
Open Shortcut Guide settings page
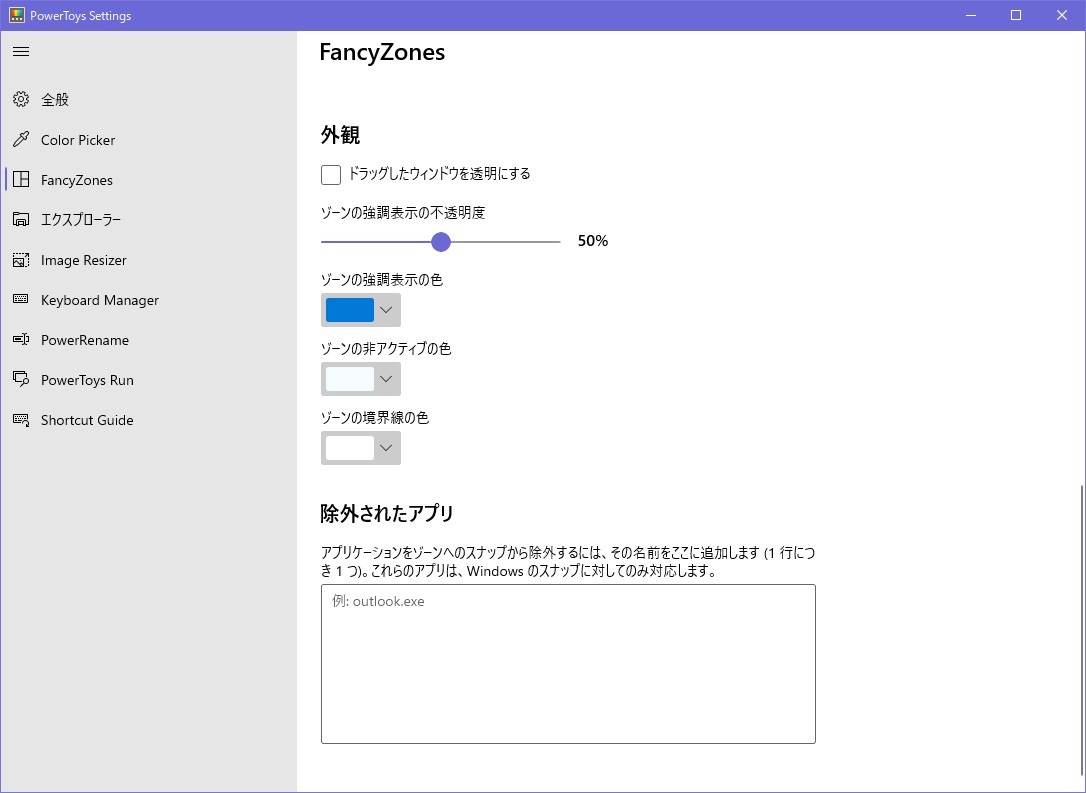[148, 420]
